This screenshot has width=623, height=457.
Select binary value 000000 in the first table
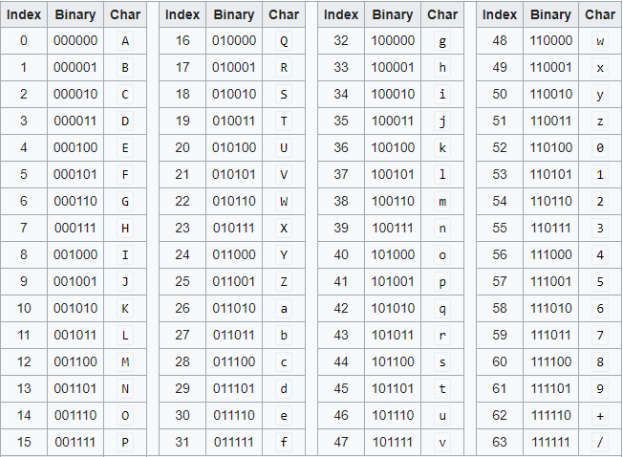(x=75, y=41)
